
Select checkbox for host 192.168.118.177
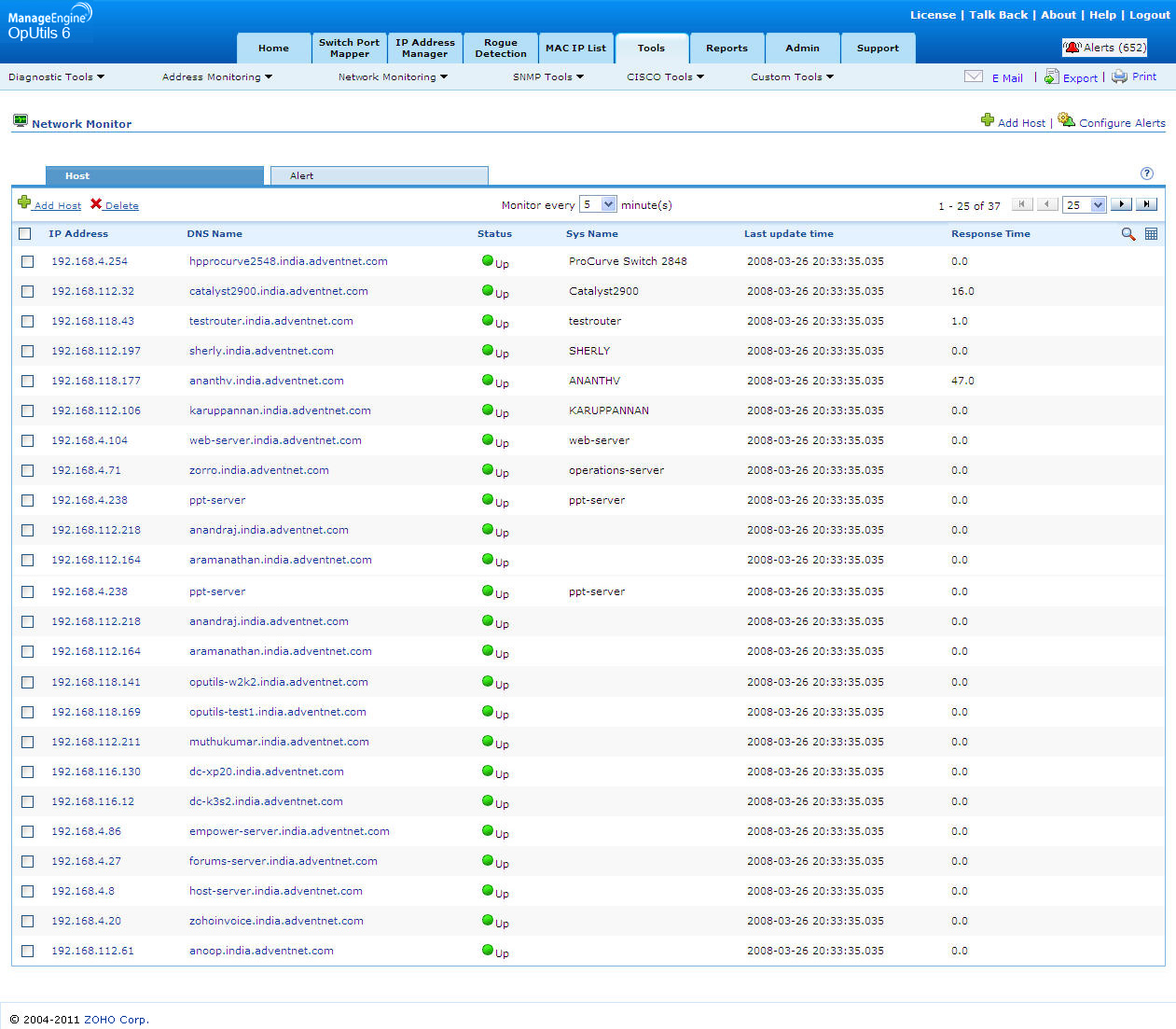click(27, 382)
